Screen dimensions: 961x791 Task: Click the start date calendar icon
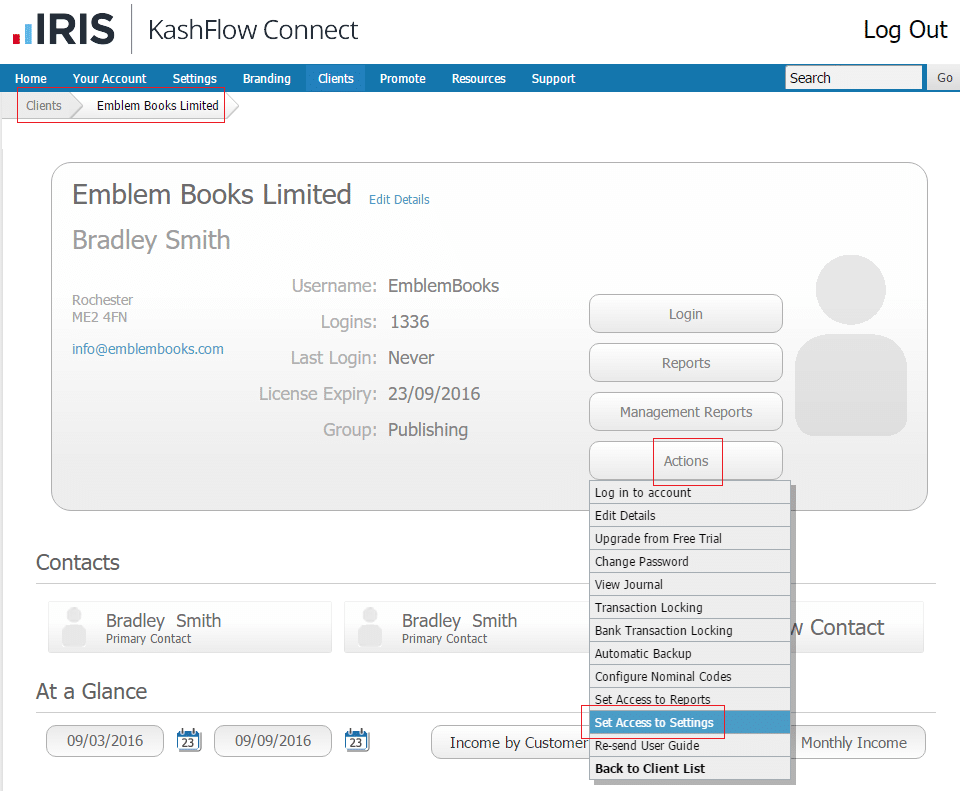pyautogui.click(x=189, y=741)
